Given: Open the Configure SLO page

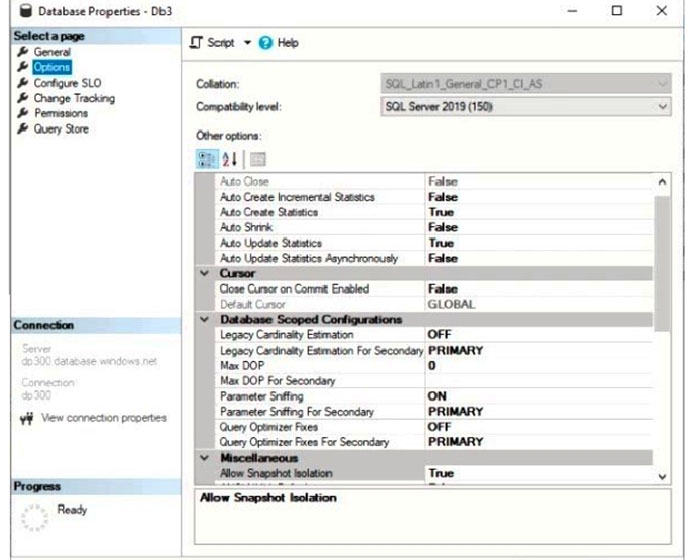Looking at the screenshot, I should pyautogui.click(x=67, y=83).
